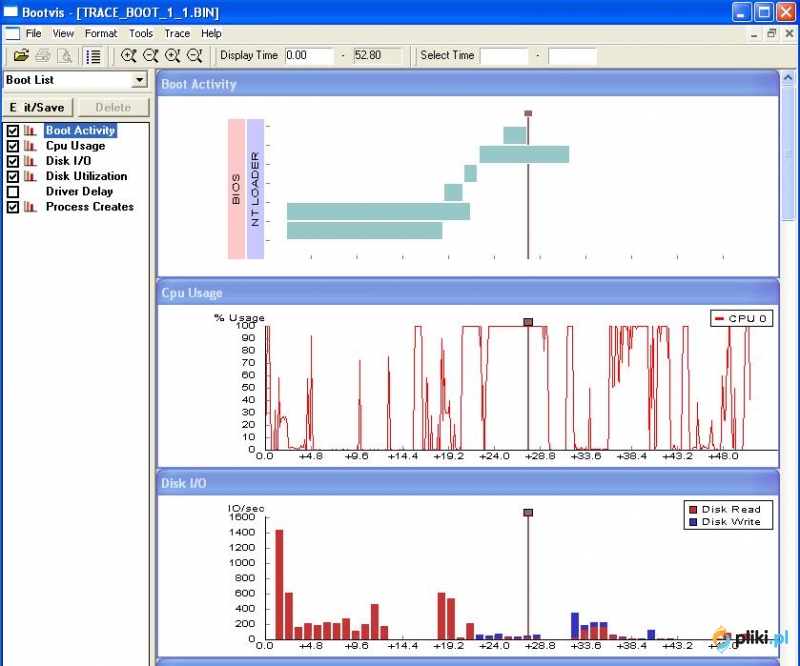Restore the inner document window
800x666 pixels.
[x=771, y=34]
